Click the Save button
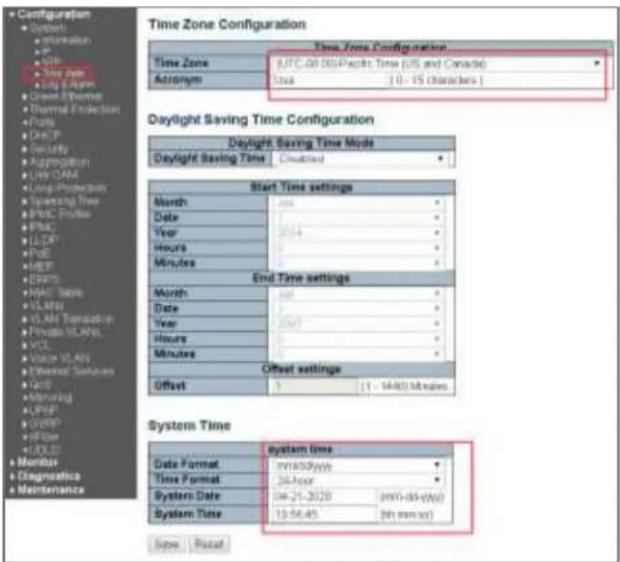The height and width of the screenshot is (562, 620). [167, 544]
